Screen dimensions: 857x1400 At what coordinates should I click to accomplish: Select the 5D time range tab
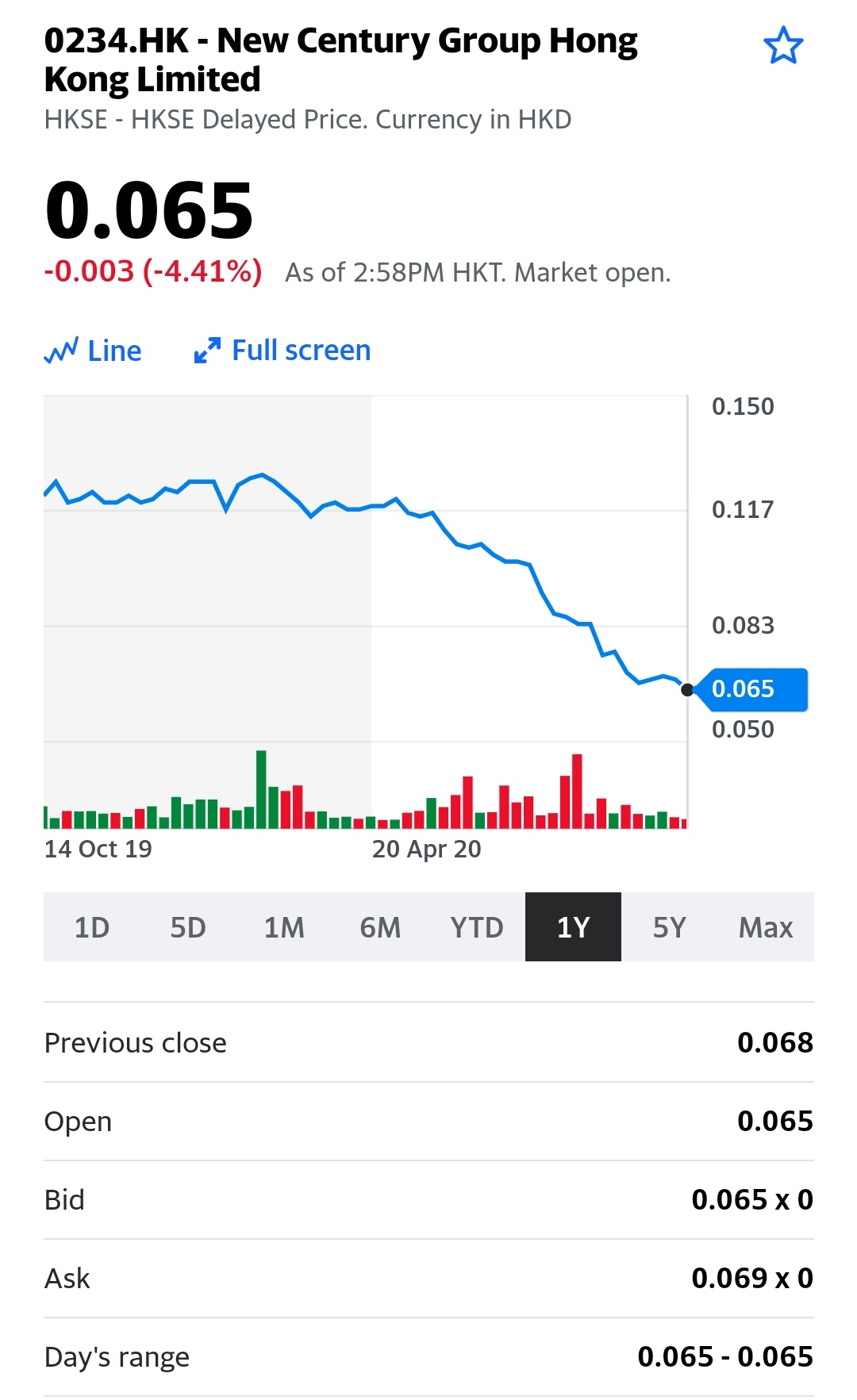click(x=188, y=927)
